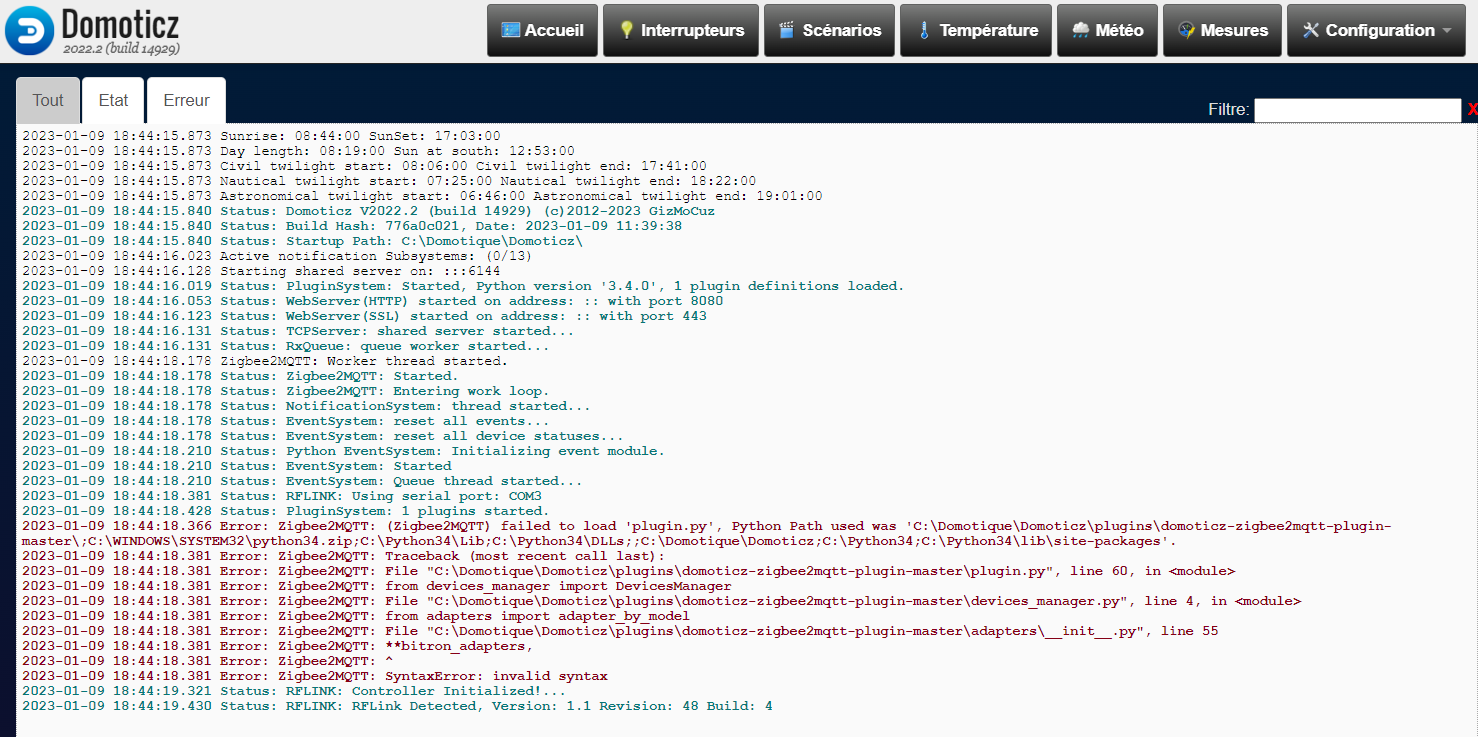
Task: Click the 'RxQueue: queue worker started...' line
Action: tap(285, 346)
